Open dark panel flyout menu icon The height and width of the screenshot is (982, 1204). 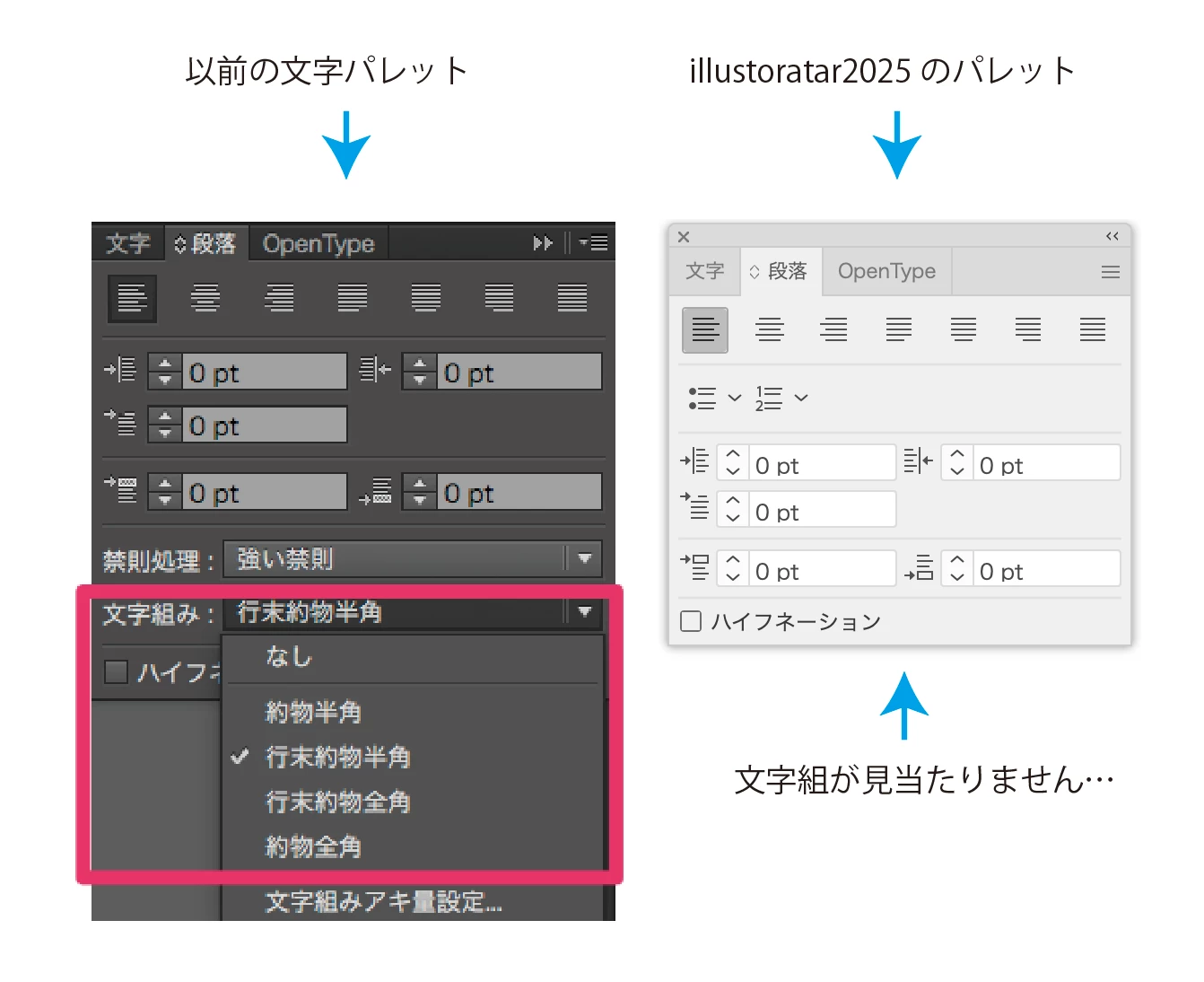[594, 243]
